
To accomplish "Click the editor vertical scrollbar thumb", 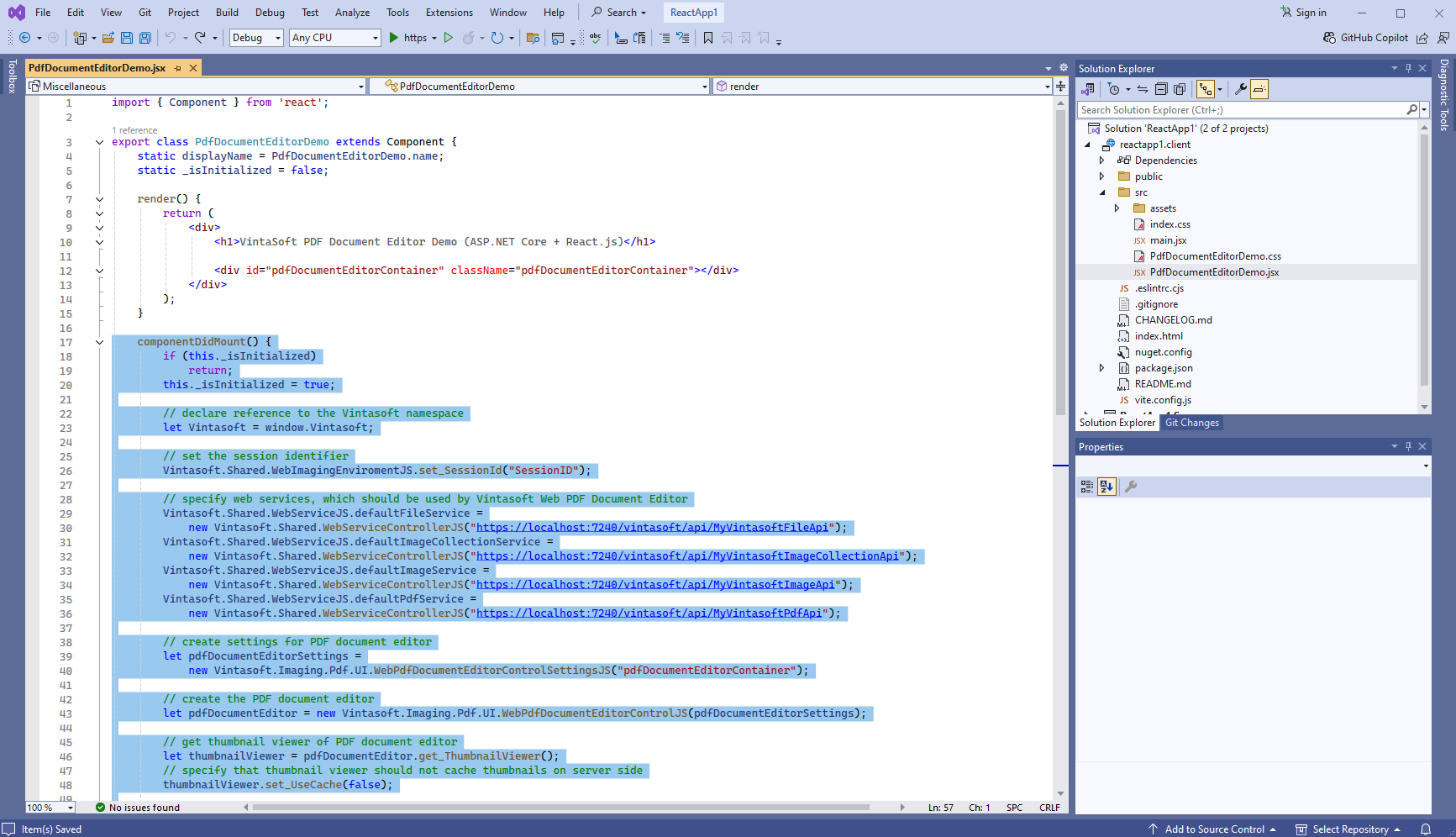I will coord(1060,261).
